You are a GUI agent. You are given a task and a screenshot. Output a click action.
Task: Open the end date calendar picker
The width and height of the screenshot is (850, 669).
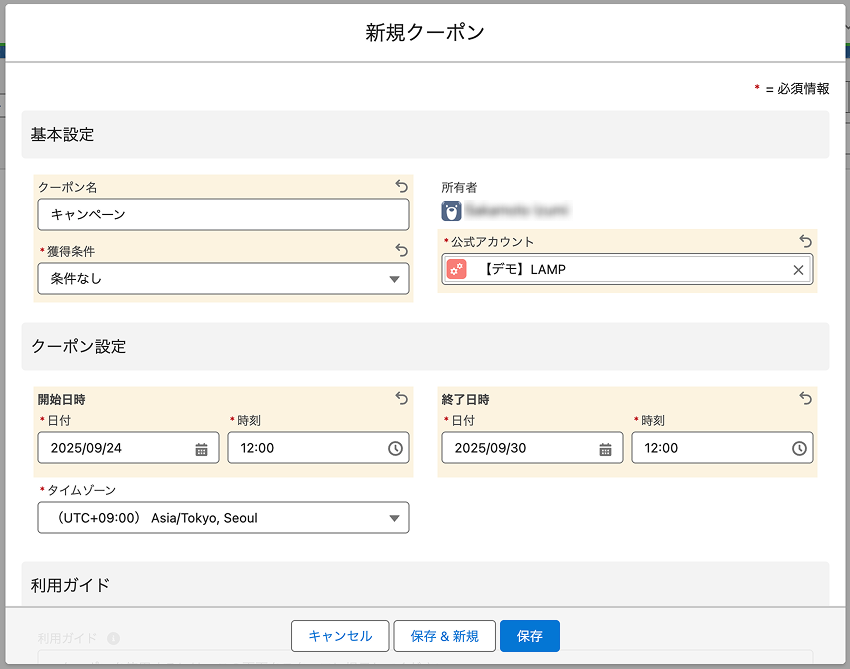[605, 449]
